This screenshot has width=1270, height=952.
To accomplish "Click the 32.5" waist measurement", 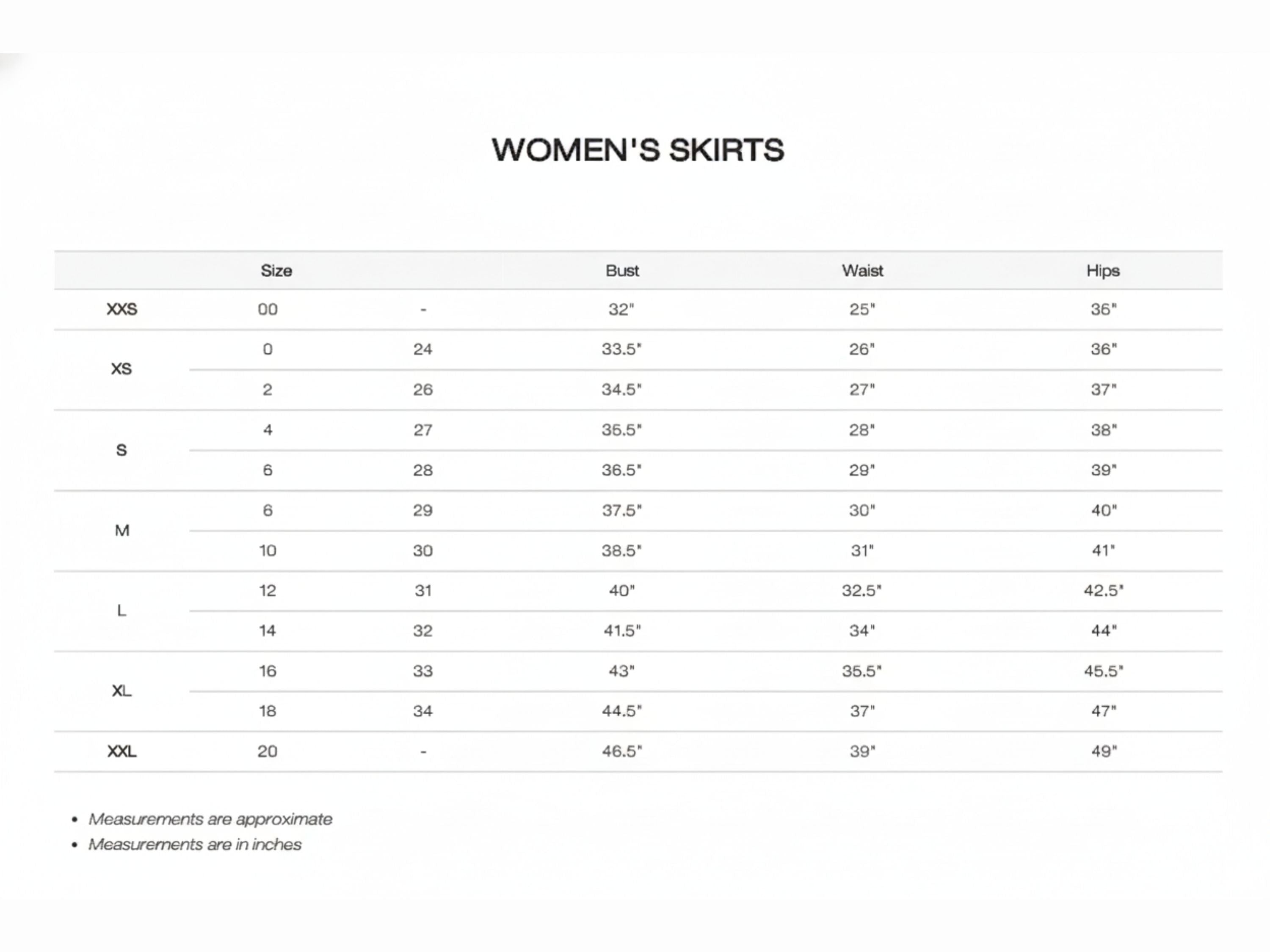I will pyautogui.click(x=862, y=591).
